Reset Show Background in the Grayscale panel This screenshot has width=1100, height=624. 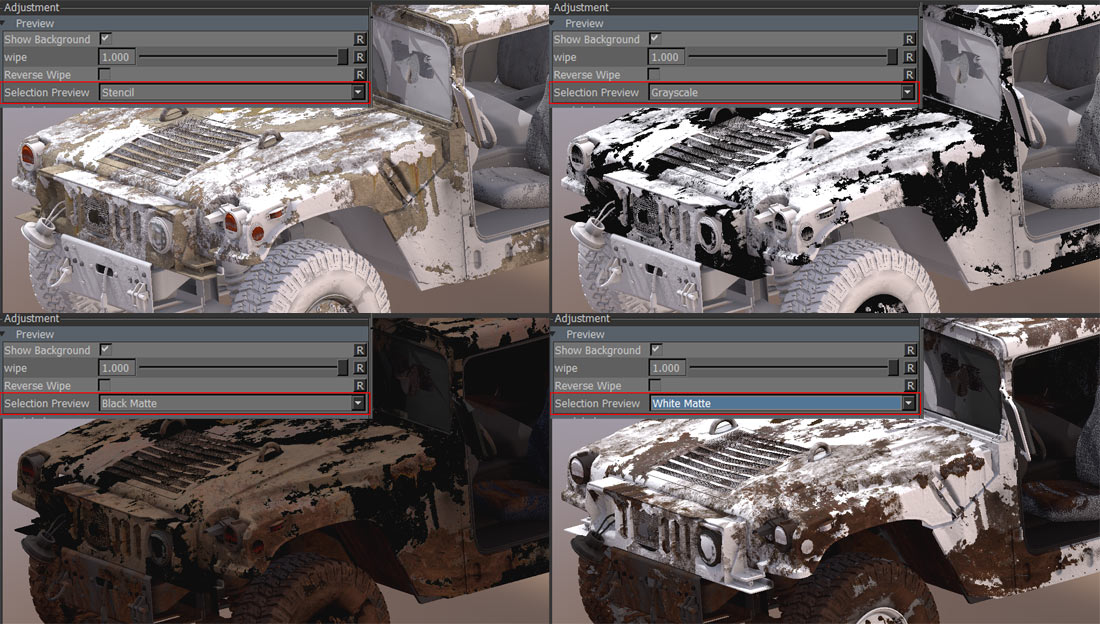[910, 40]
